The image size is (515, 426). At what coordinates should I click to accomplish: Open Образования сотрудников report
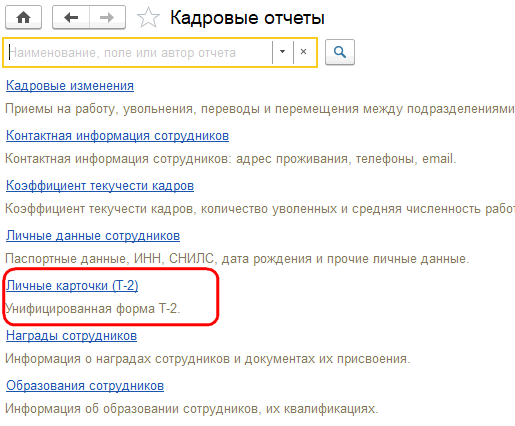click(x=85, y=386)
